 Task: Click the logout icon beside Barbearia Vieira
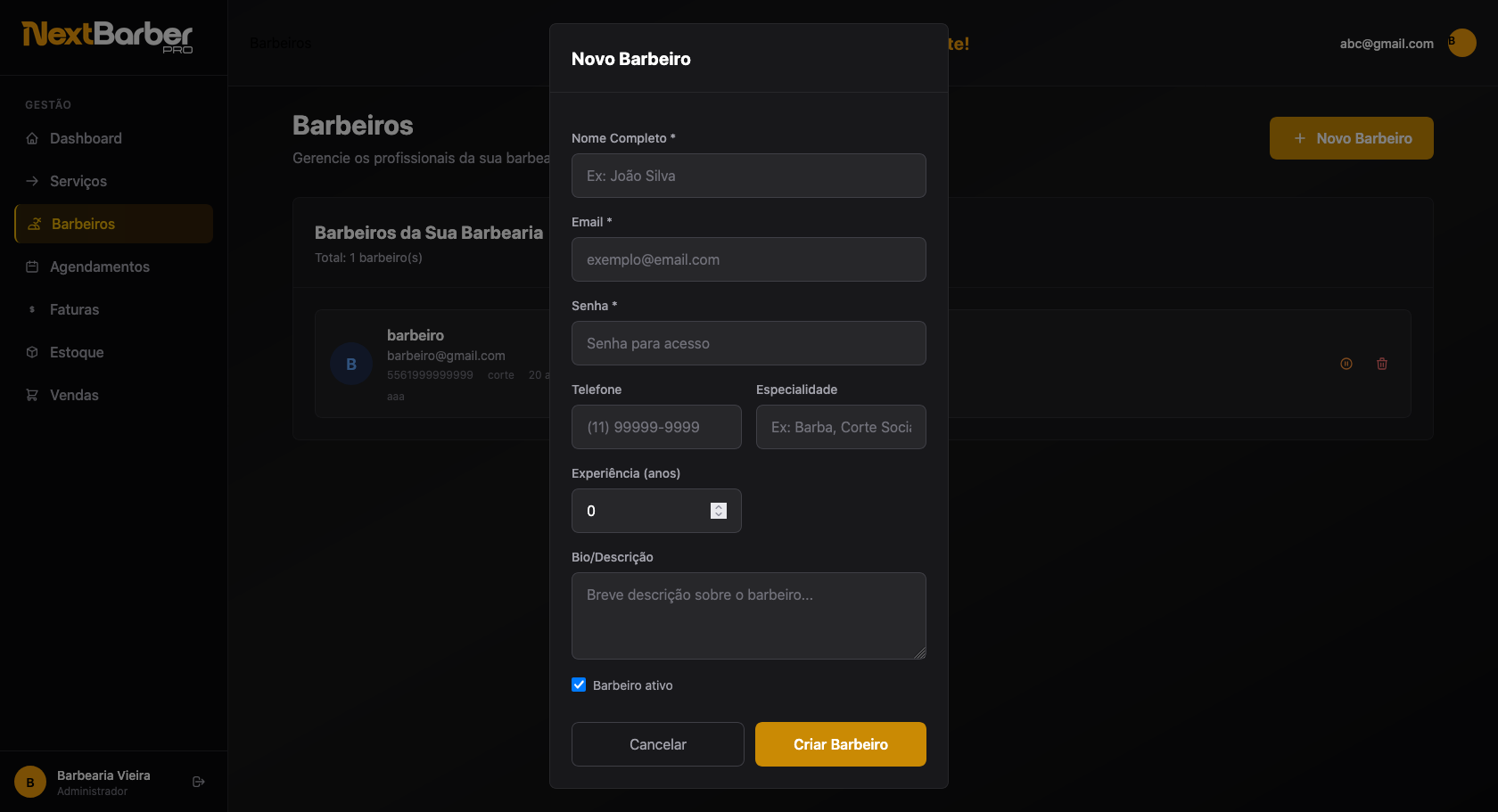pos(199,782)
